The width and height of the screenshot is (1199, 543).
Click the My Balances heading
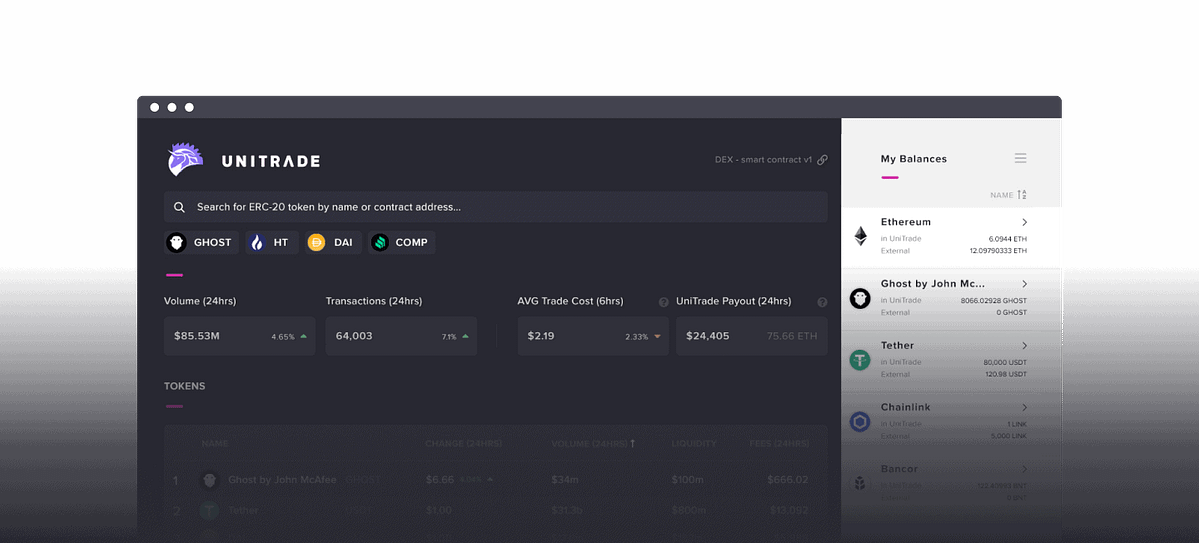click(x=914, y=159)
